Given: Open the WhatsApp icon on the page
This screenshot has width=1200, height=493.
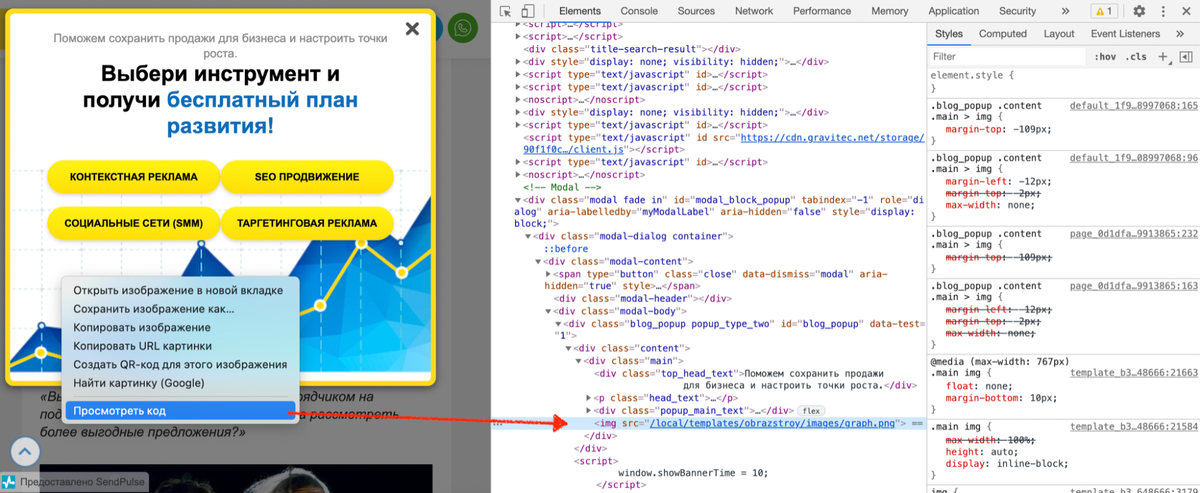Looking at the screenshot, I should 462,28.
